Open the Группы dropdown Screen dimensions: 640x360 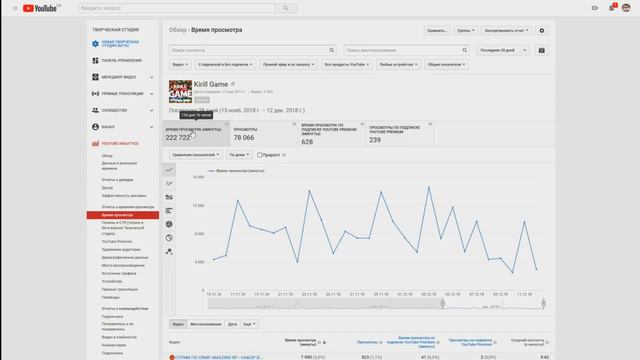coord(465,31)
